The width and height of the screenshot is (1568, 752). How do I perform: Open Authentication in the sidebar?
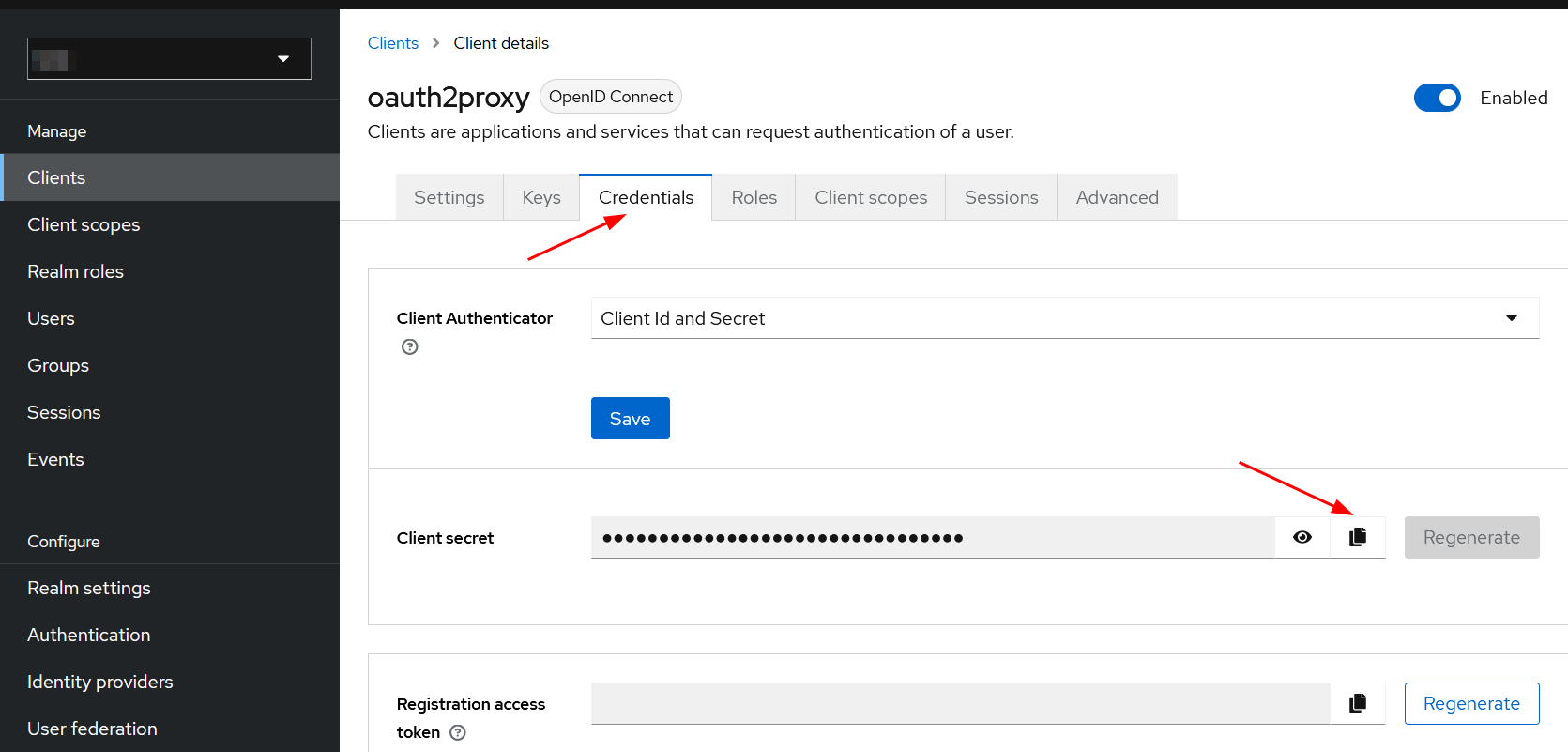click(170, 635)
